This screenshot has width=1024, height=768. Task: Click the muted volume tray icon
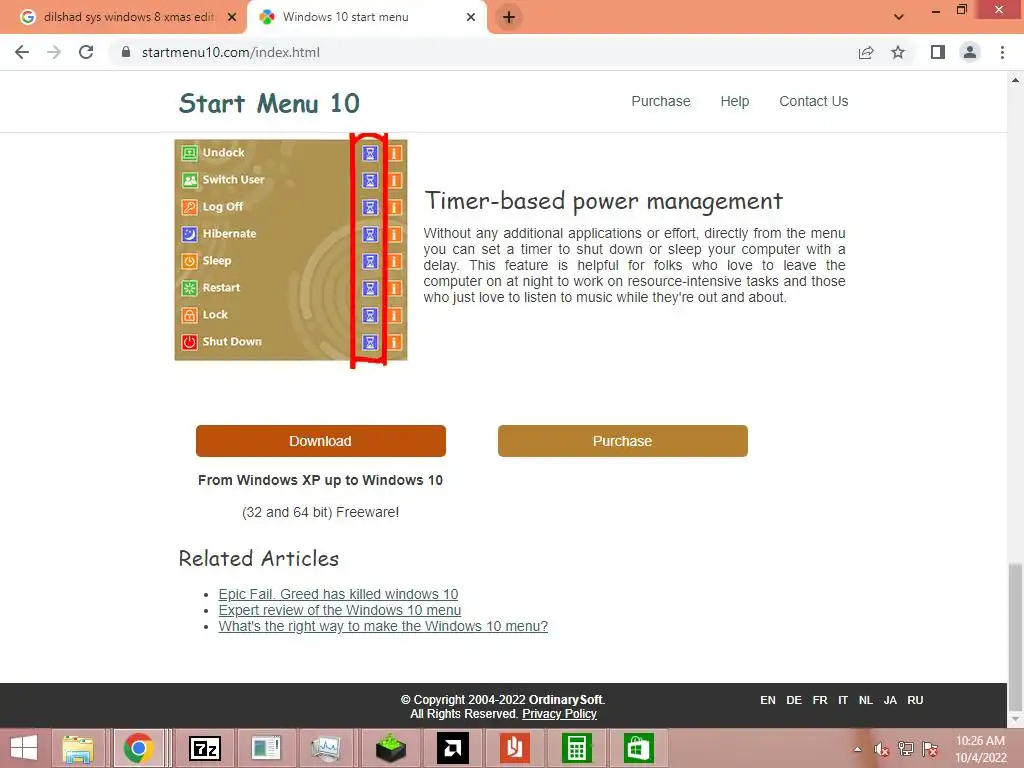tap(882, 749)
